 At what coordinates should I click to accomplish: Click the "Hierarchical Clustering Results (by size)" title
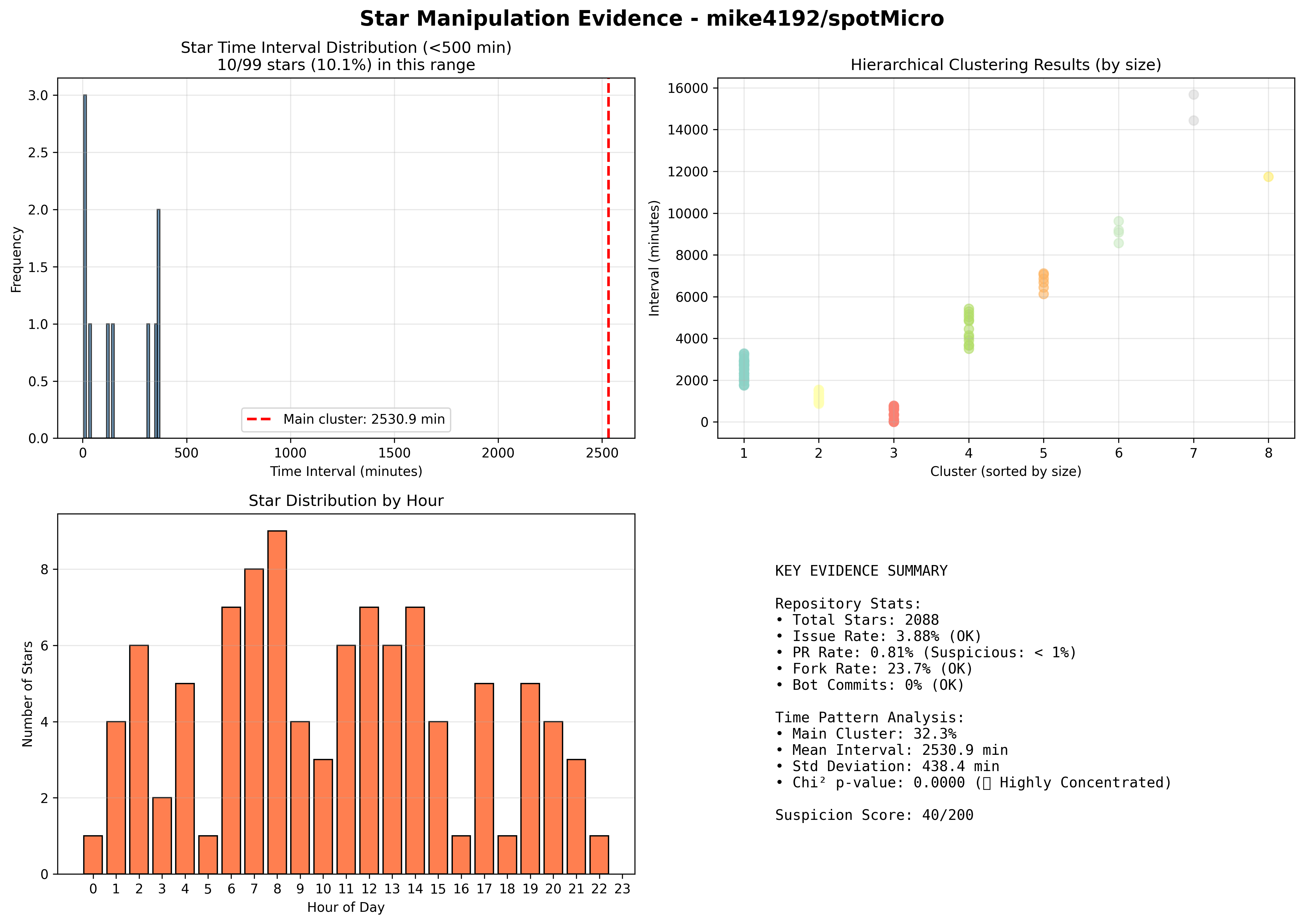tap(1005, 65)
